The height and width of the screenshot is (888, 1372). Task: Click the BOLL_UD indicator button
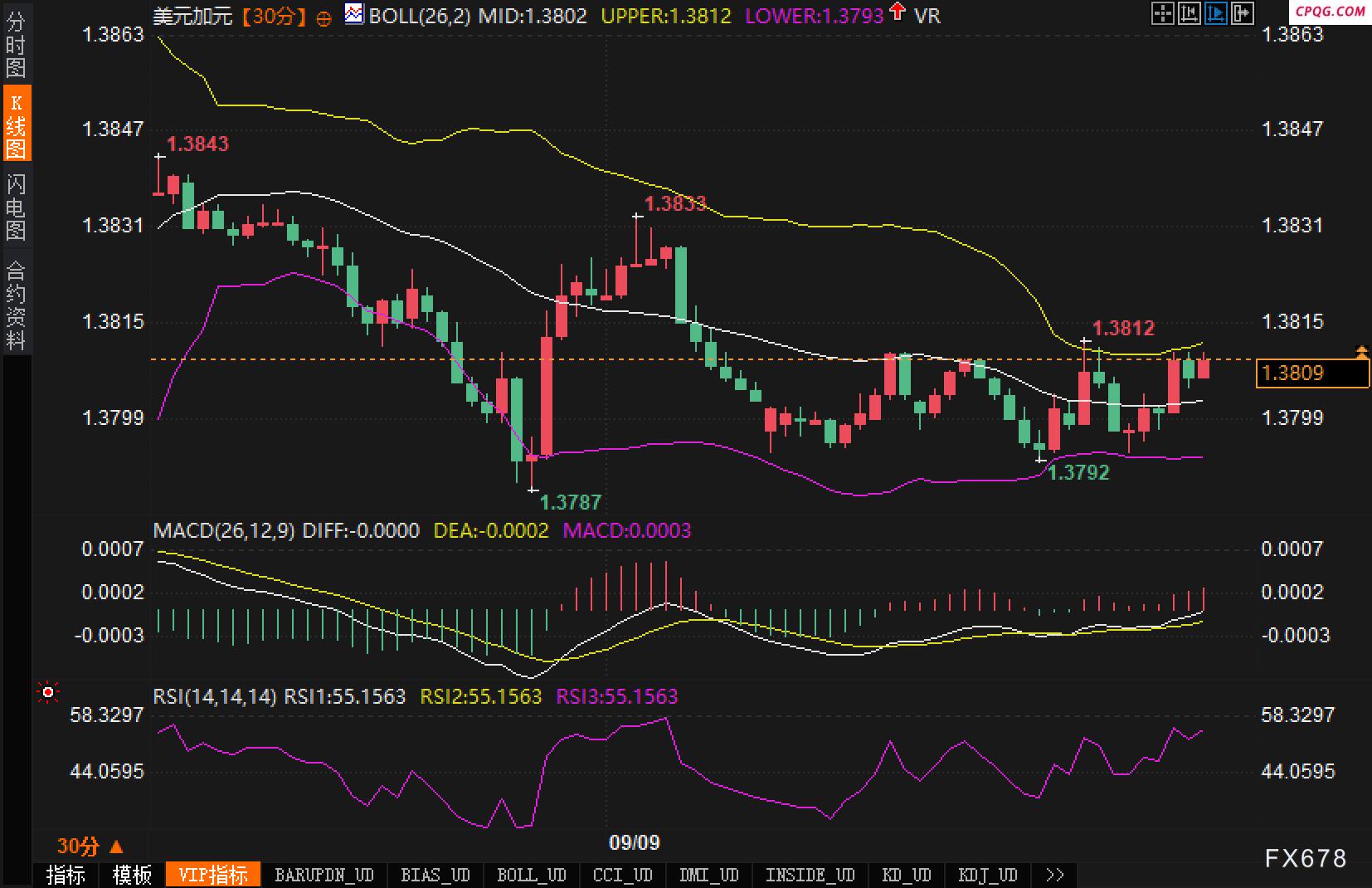(532, 875)
